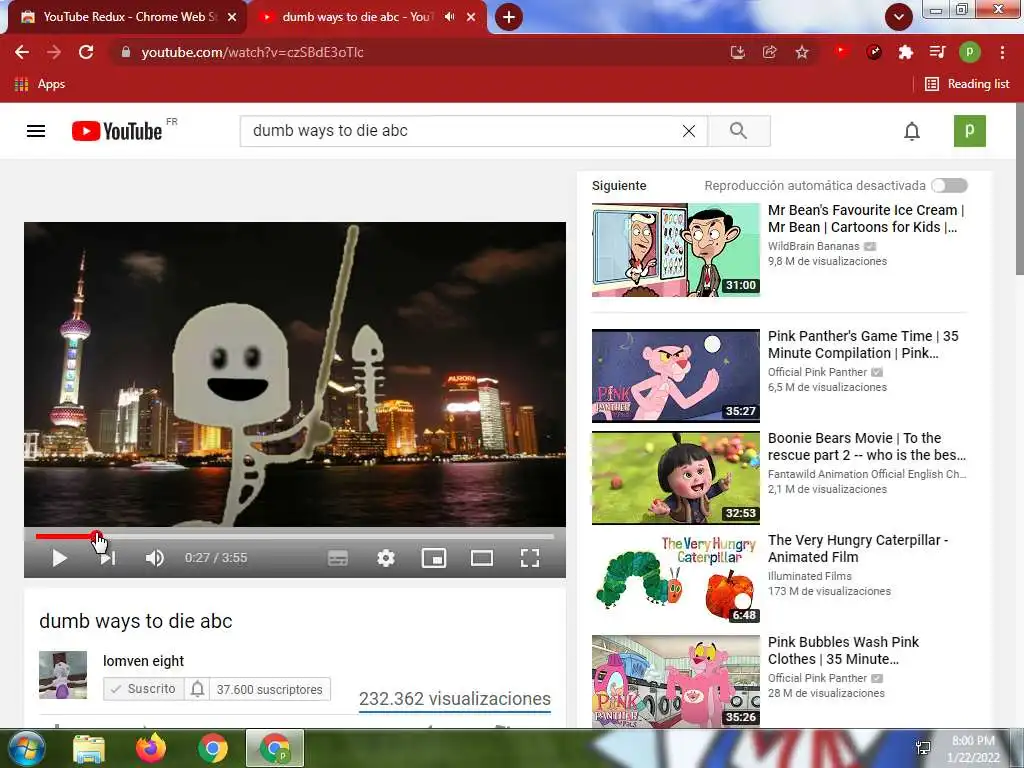Open the dark round extension icon
Image resolution: width=1024 pixels, height=768 pixels.
point(874,52)
